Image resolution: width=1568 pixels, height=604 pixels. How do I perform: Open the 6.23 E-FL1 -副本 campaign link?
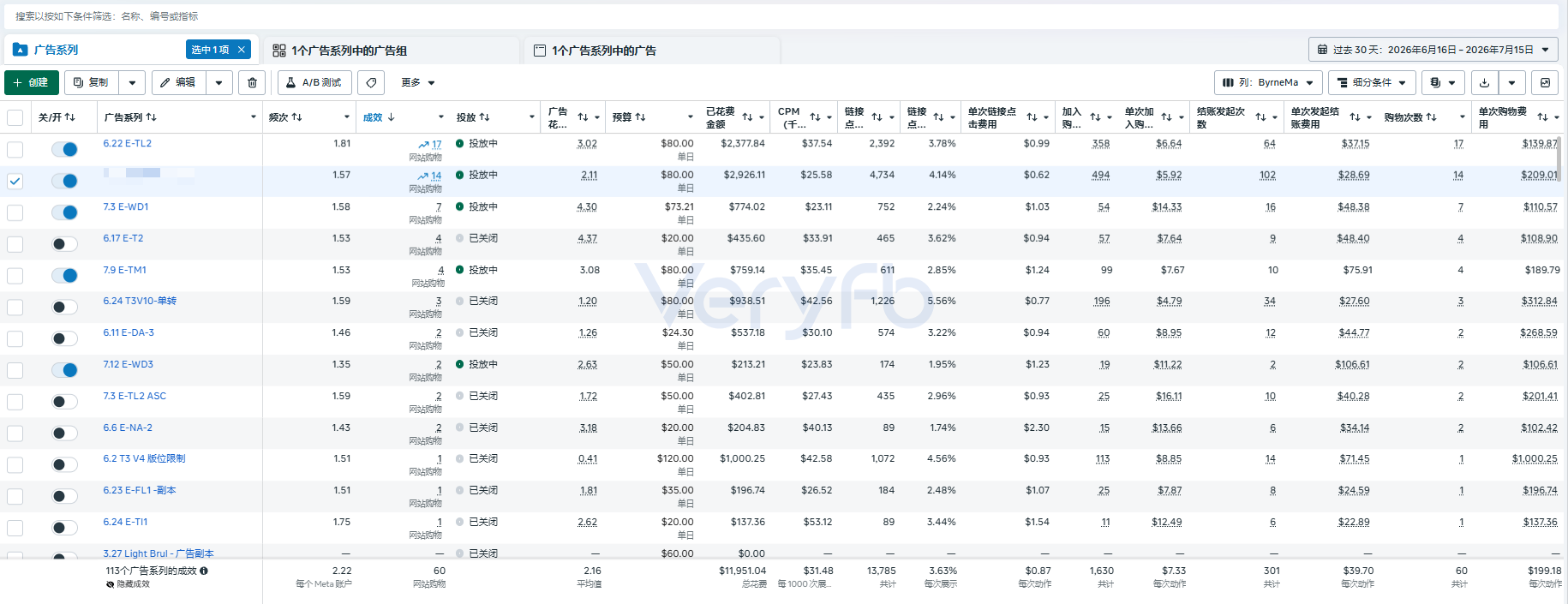point(140,490)
